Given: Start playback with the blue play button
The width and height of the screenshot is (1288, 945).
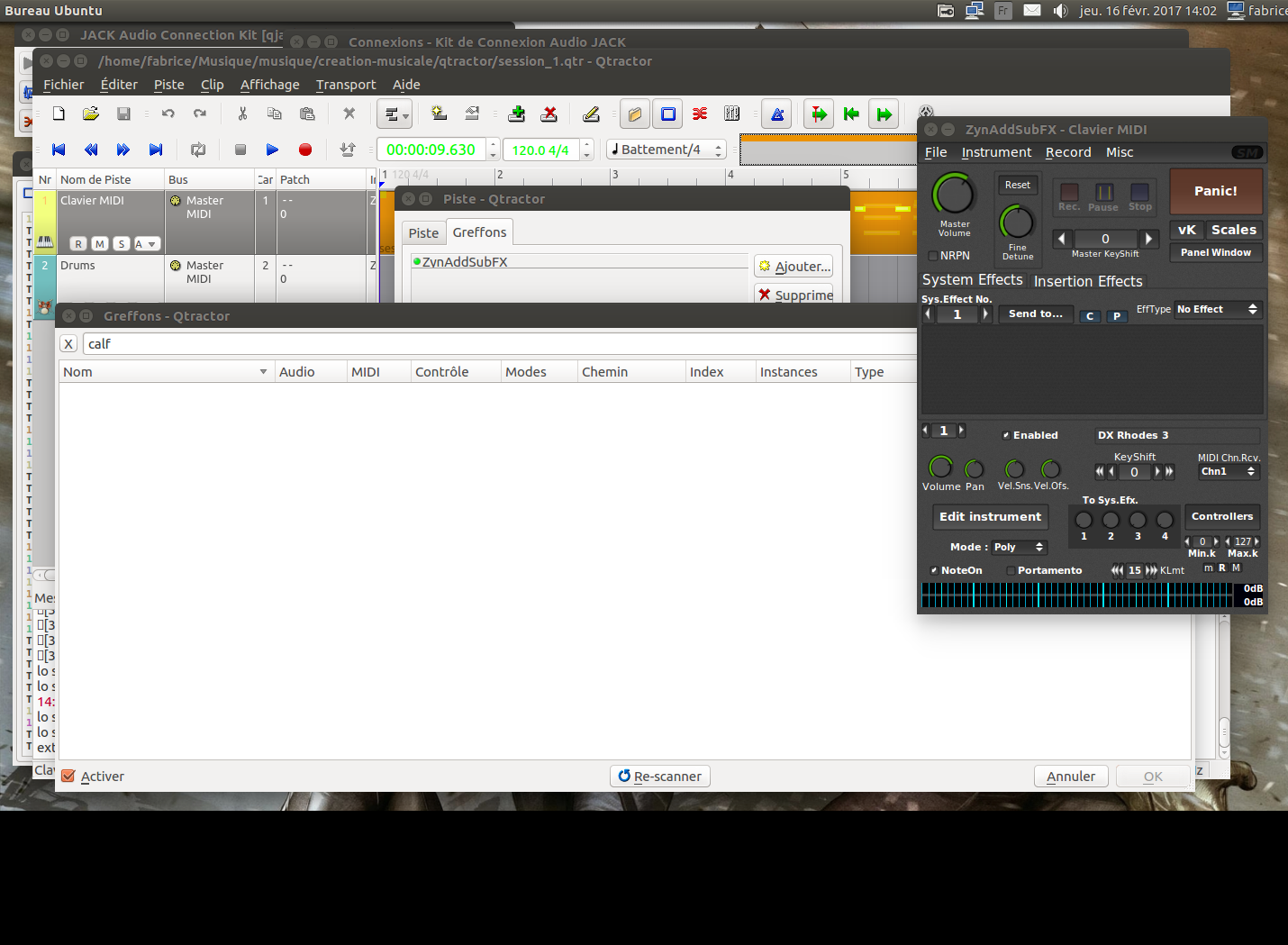Looking at the screenshot, I should (272, 150).
